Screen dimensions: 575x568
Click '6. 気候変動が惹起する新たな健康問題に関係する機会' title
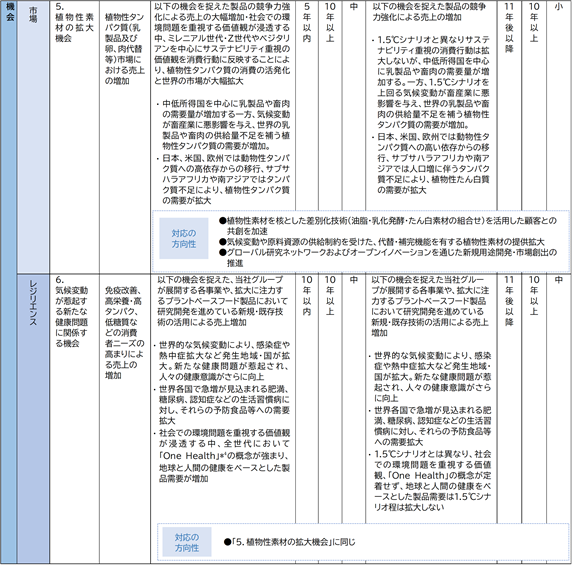coord(72,311)
